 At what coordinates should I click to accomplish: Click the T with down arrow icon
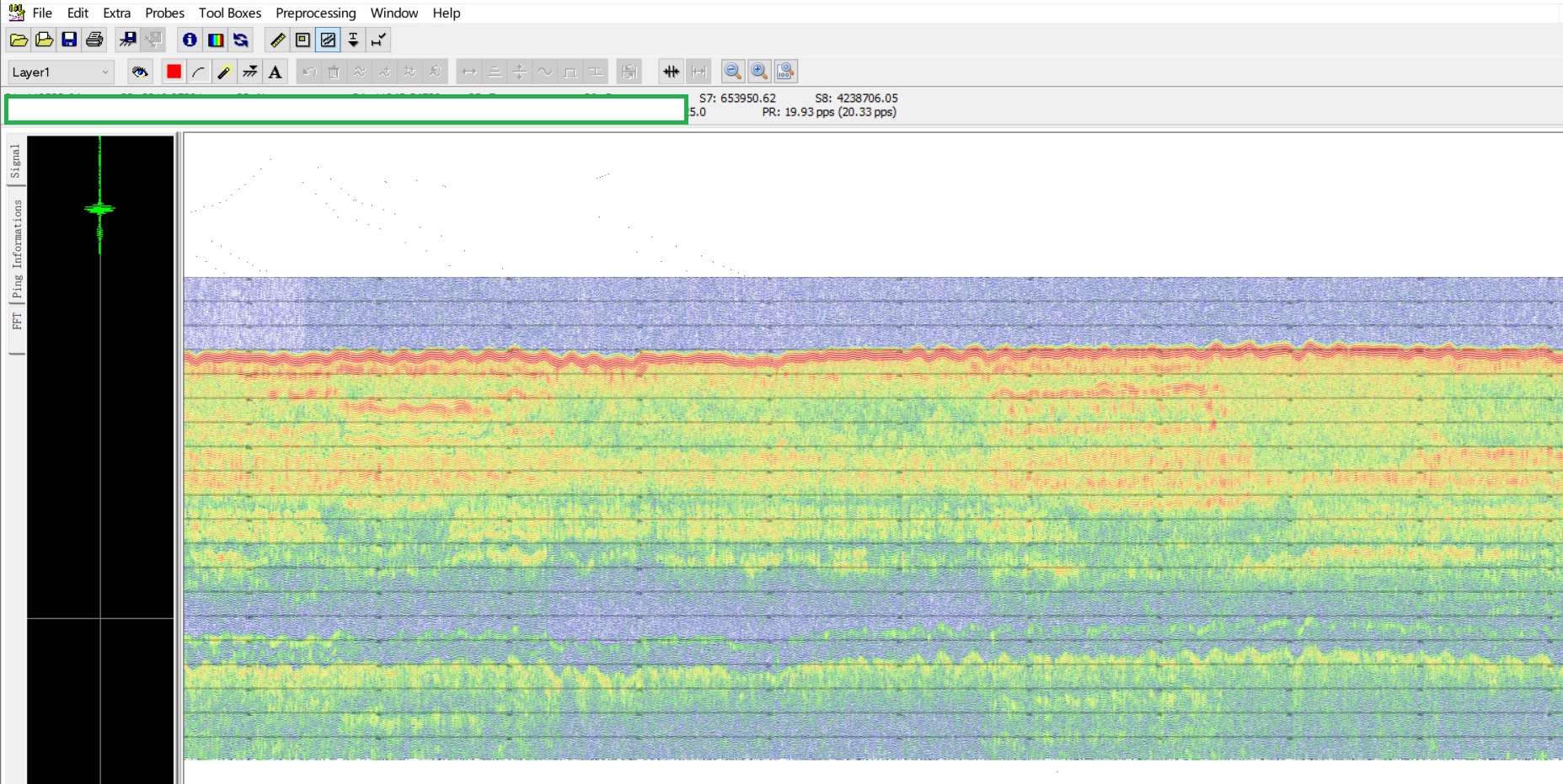click(x=353, y=40)
